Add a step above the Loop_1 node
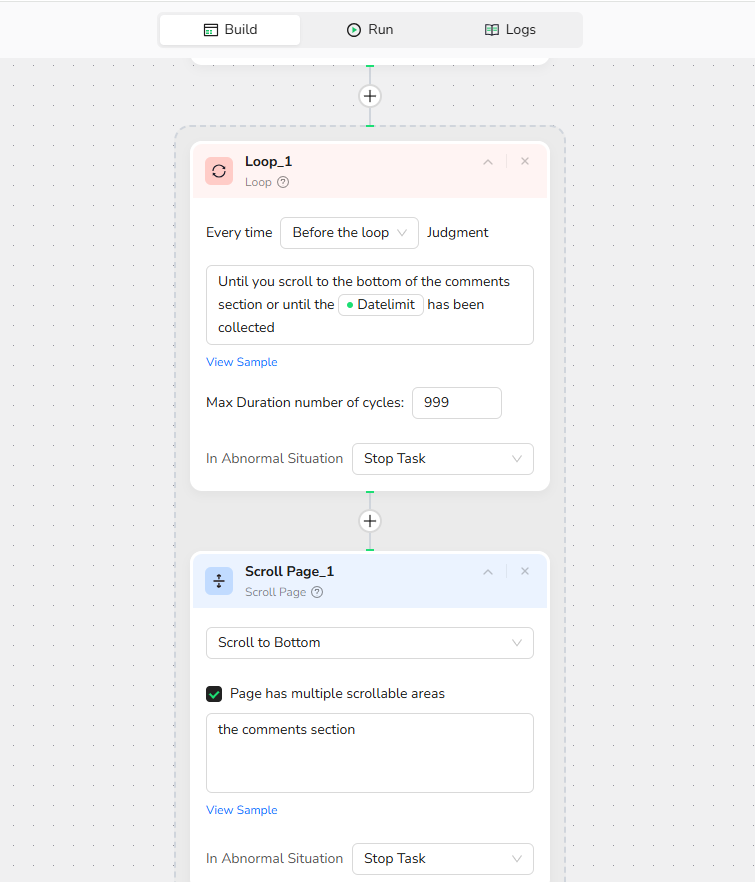The height and width of the screenshot is (882, 755). [x=370, y=96]
